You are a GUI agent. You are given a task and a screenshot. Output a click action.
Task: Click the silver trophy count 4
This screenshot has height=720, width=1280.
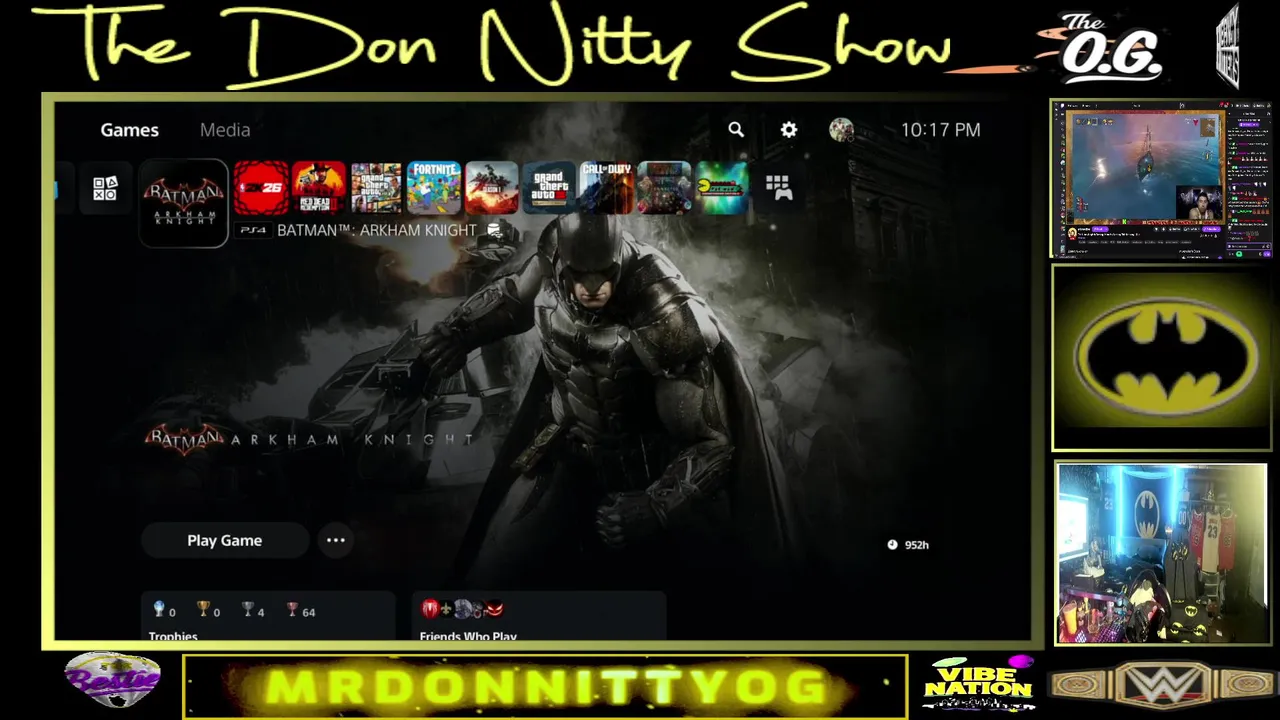tap(253, 610)
